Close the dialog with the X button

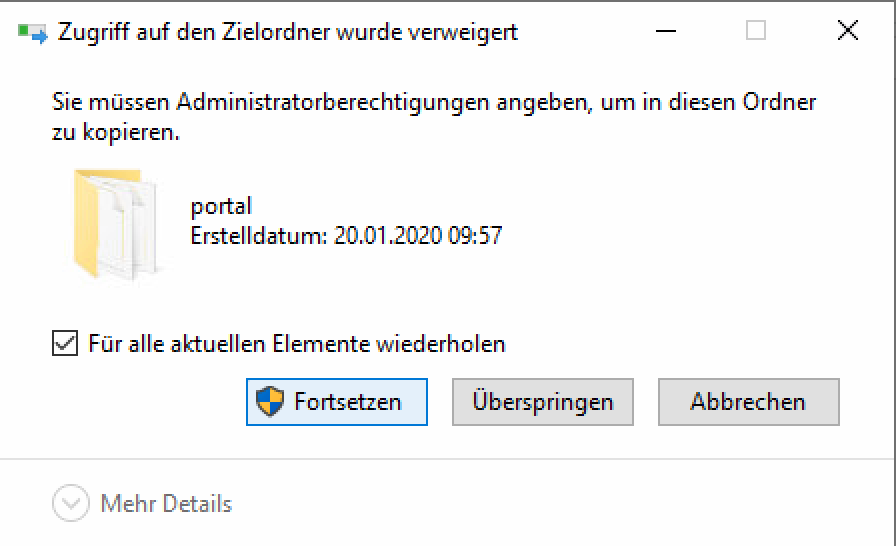(x=847, y=32)
